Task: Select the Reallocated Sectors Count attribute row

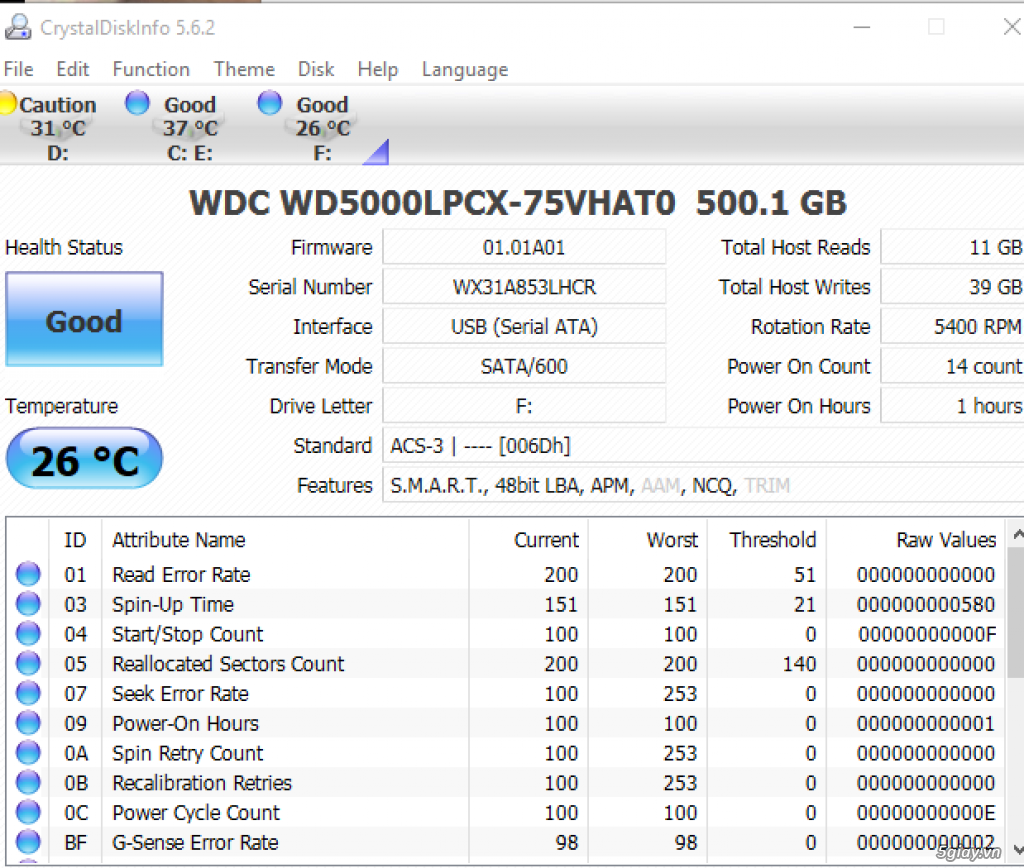Action: coord(507,664)
